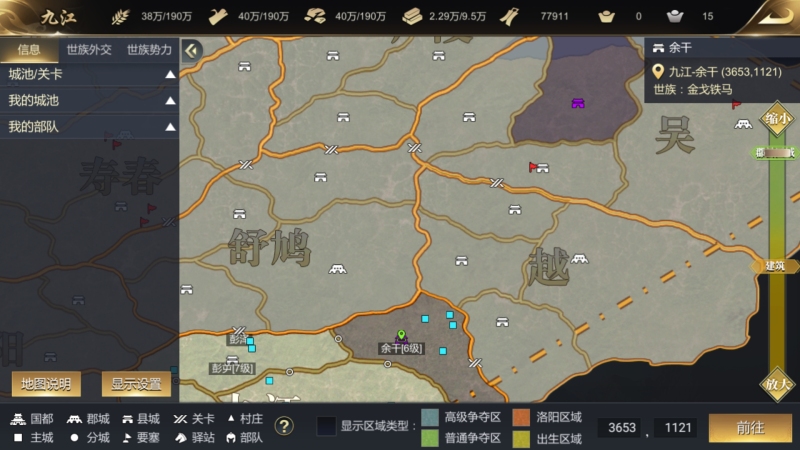
Task: Click the 放大 zoom-in slider end
Action: (777, 384)
